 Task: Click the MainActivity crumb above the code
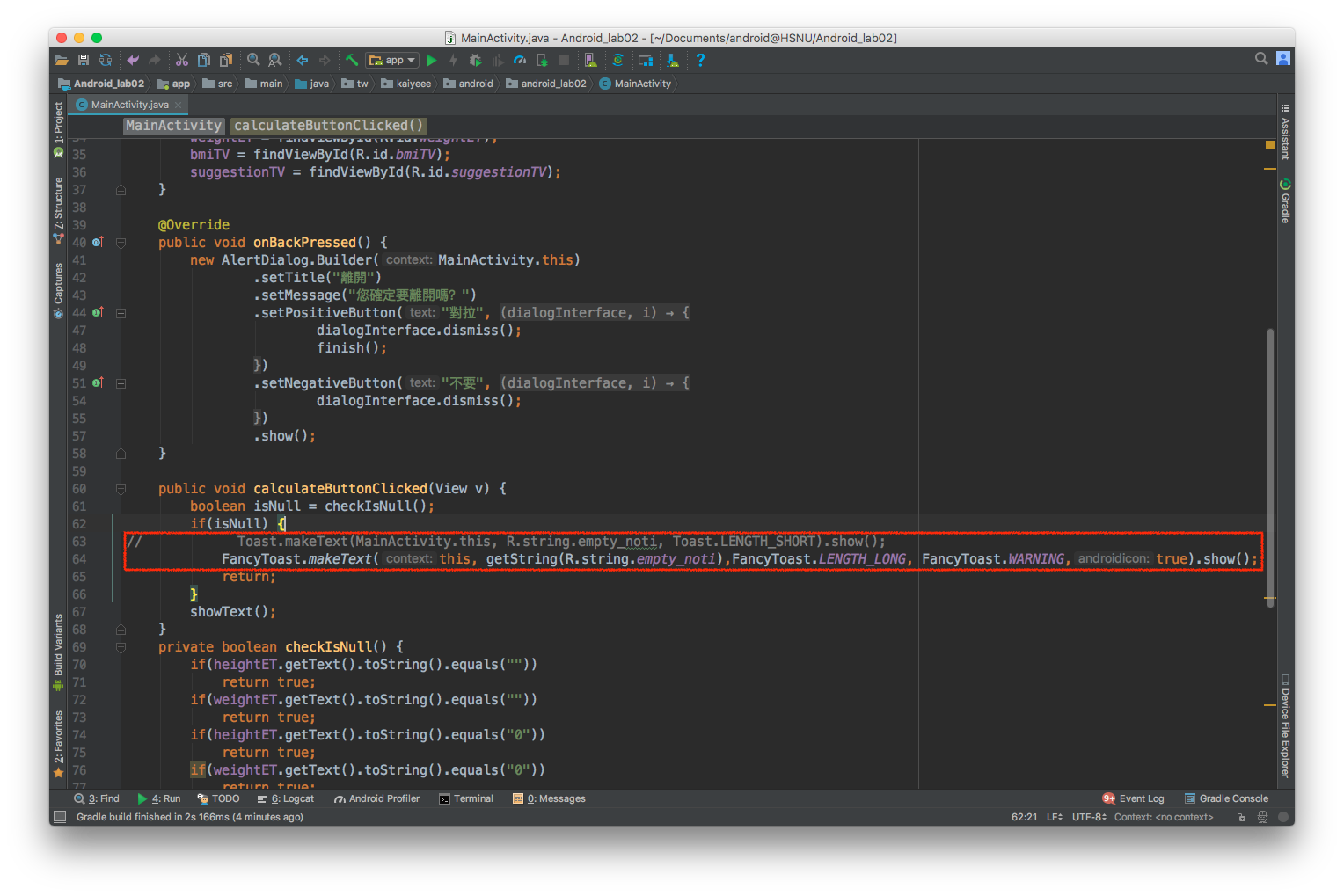[x=173, y=126]
